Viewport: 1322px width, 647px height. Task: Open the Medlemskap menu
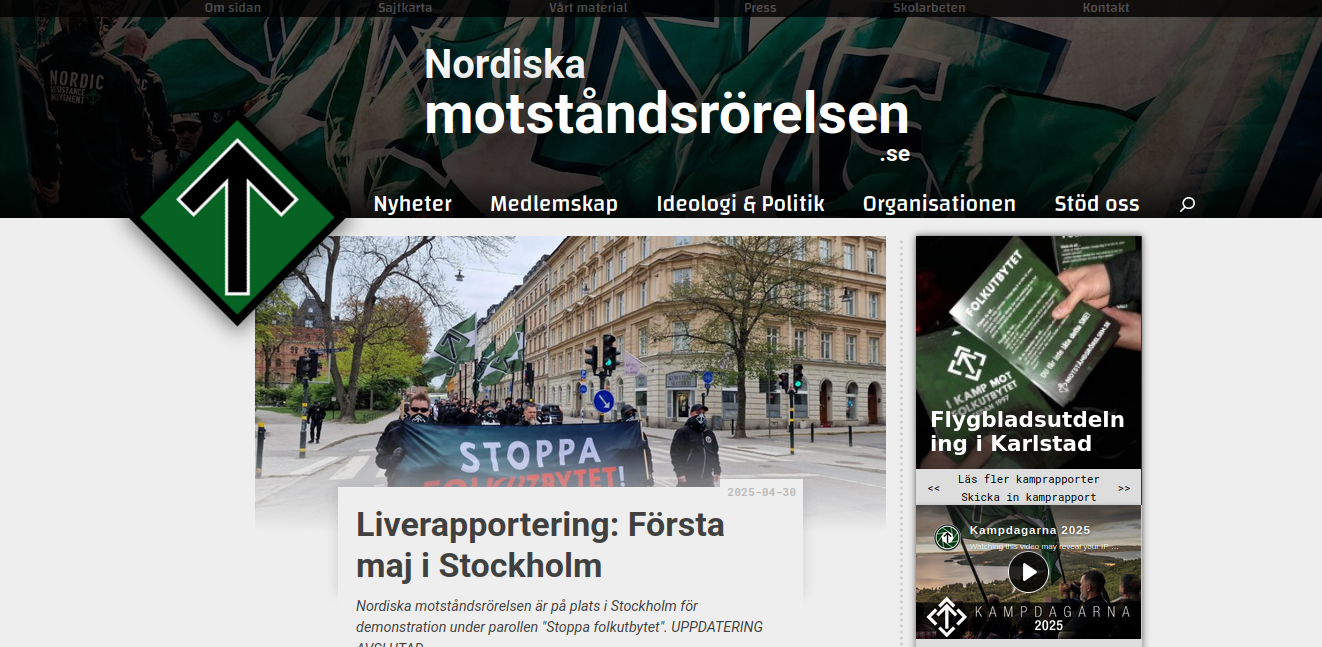tap(554, 204)
